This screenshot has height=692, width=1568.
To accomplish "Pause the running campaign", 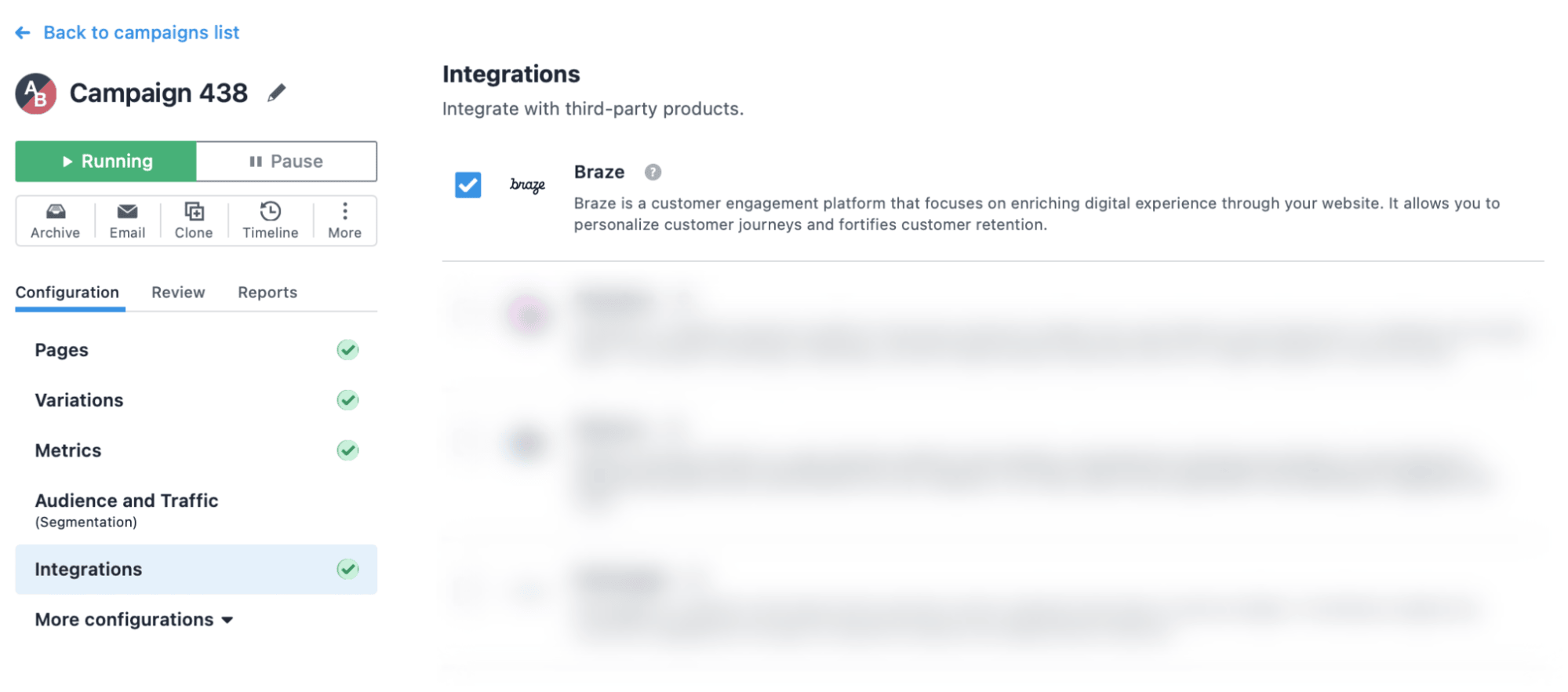I will coord(286,162).
